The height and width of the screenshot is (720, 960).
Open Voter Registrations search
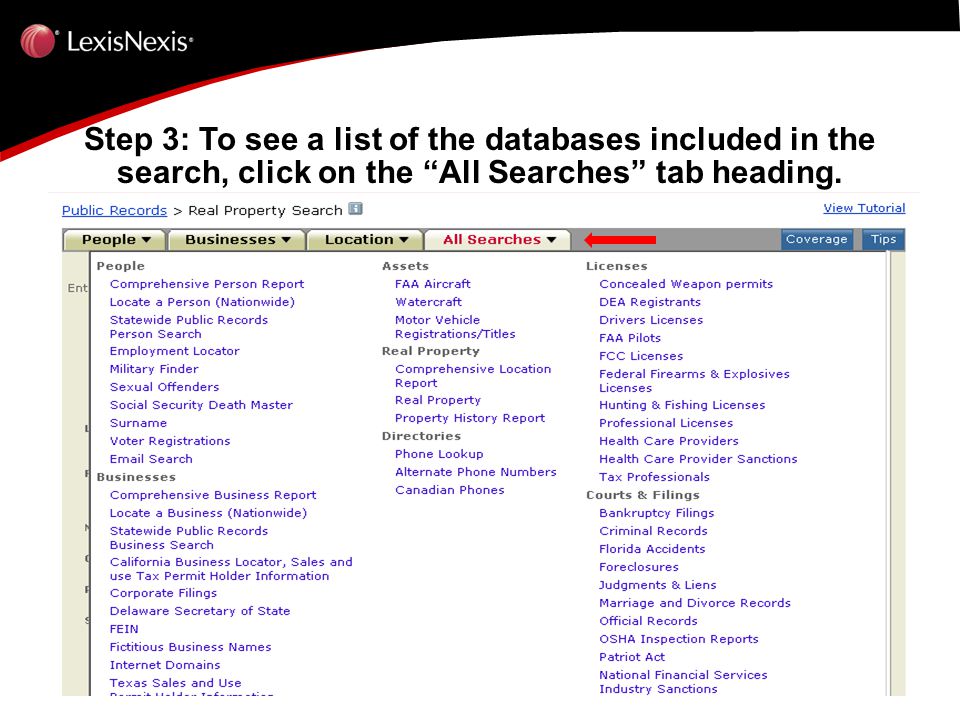click(x=170, y=441)
